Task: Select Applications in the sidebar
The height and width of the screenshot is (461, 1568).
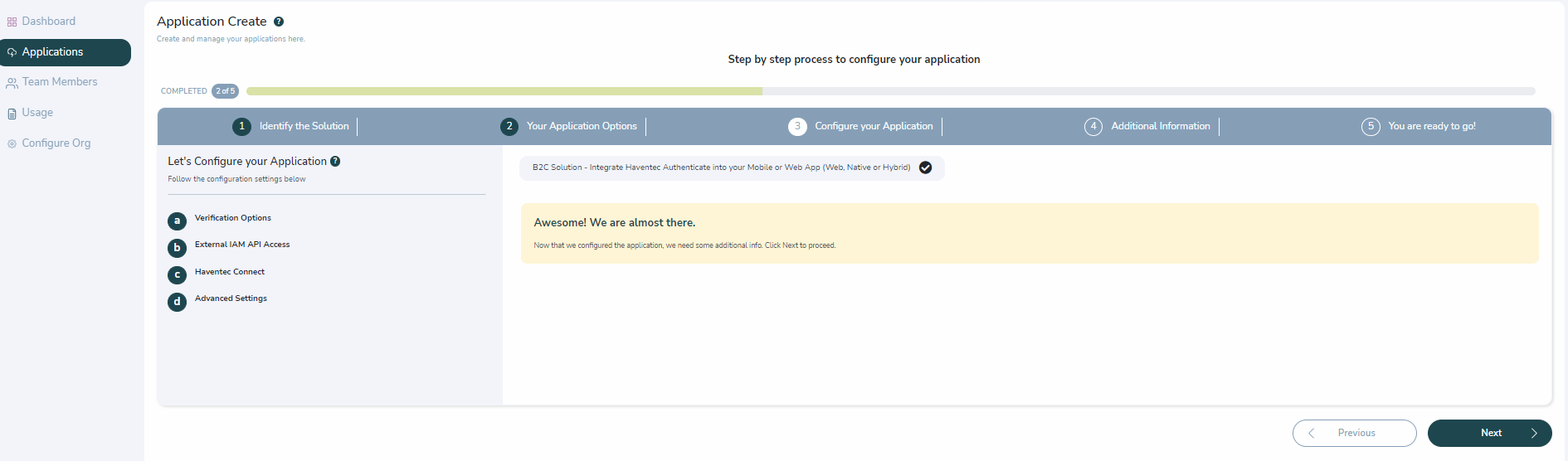Action: [x=66, y=52]
